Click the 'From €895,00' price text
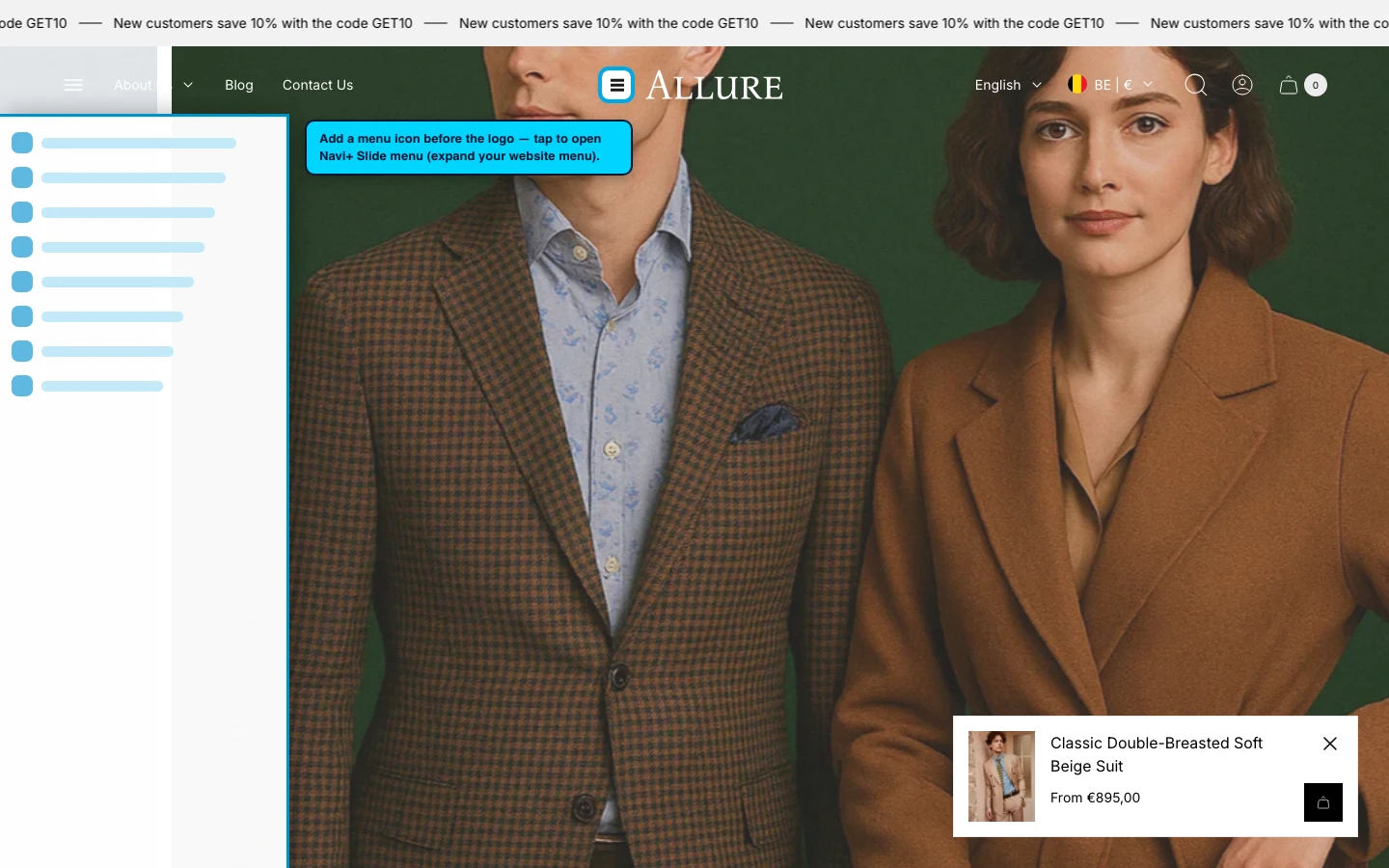Screen dimensions: 1389x868 point(1095,798)
